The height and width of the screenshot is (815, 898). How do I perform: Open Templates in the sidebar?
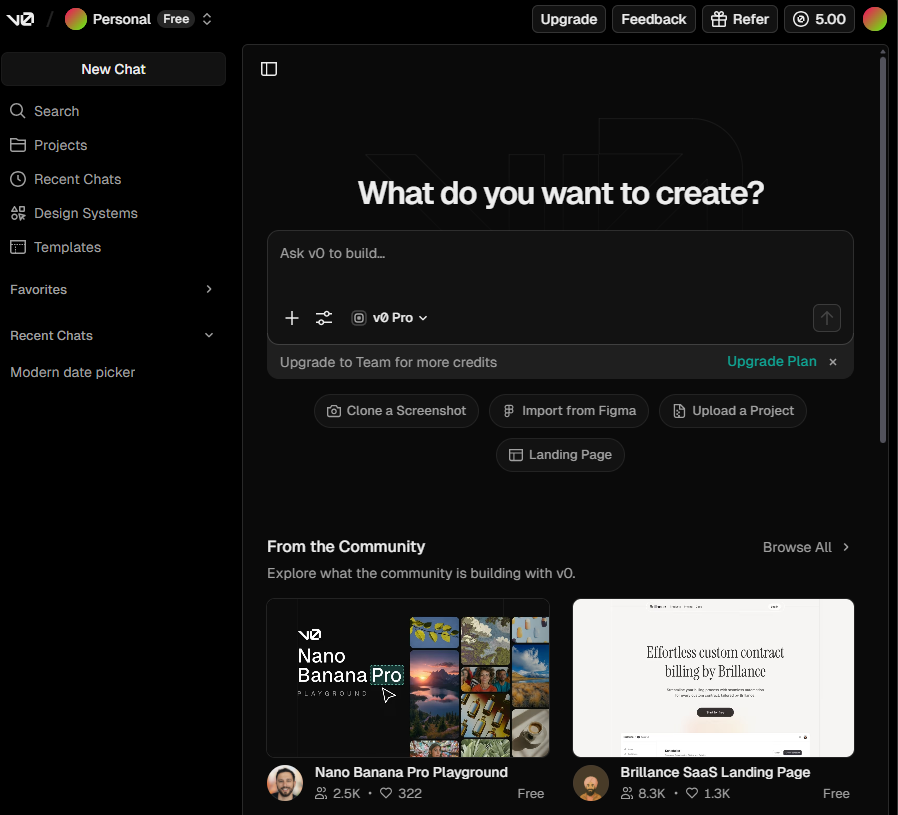pyautogui.click(x=113, y=247)
